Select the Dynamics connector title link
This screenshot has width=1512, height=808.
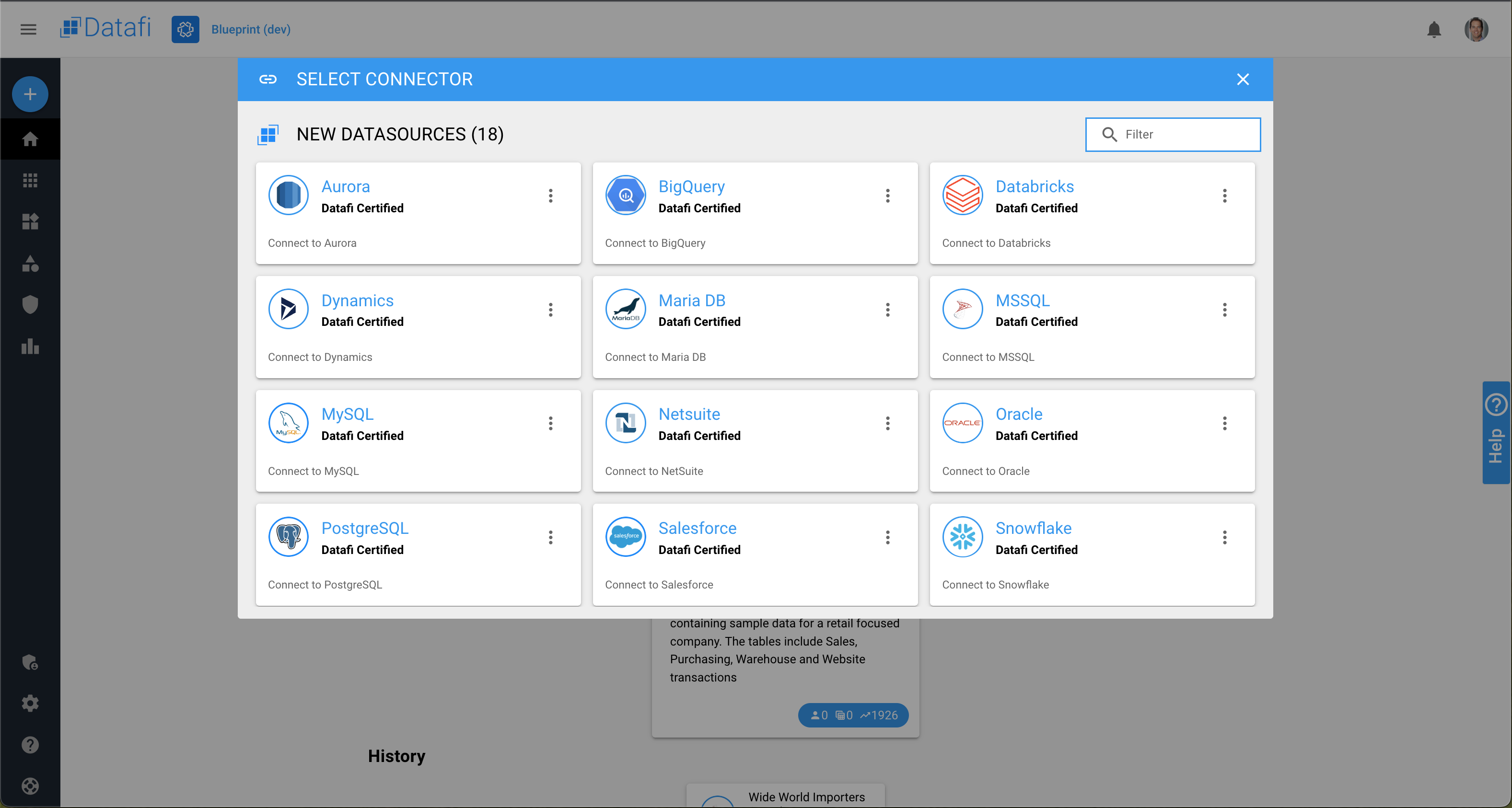click(357, 300)
